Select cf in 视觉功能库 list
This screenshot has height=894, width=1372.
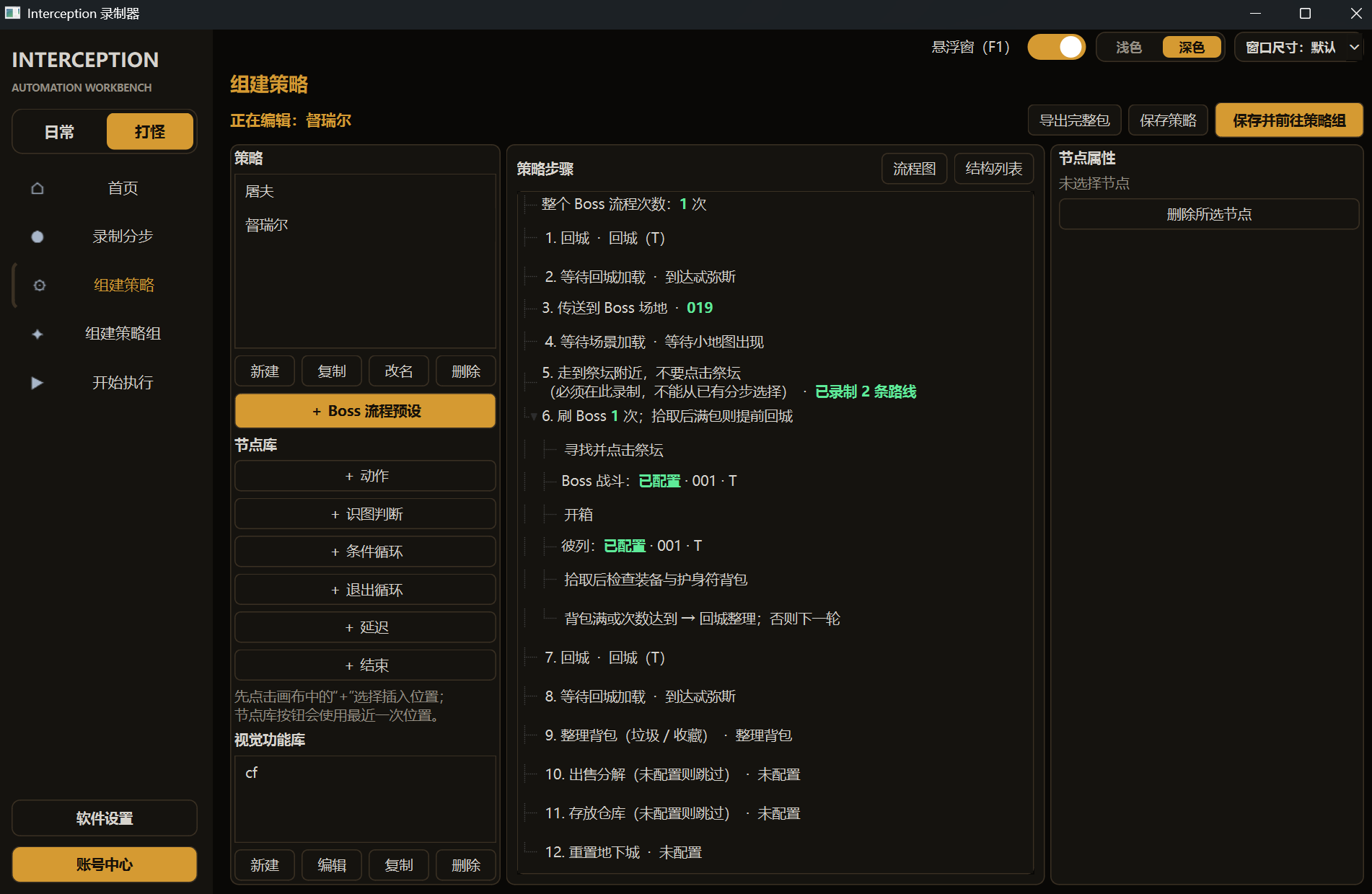(365, 773)
